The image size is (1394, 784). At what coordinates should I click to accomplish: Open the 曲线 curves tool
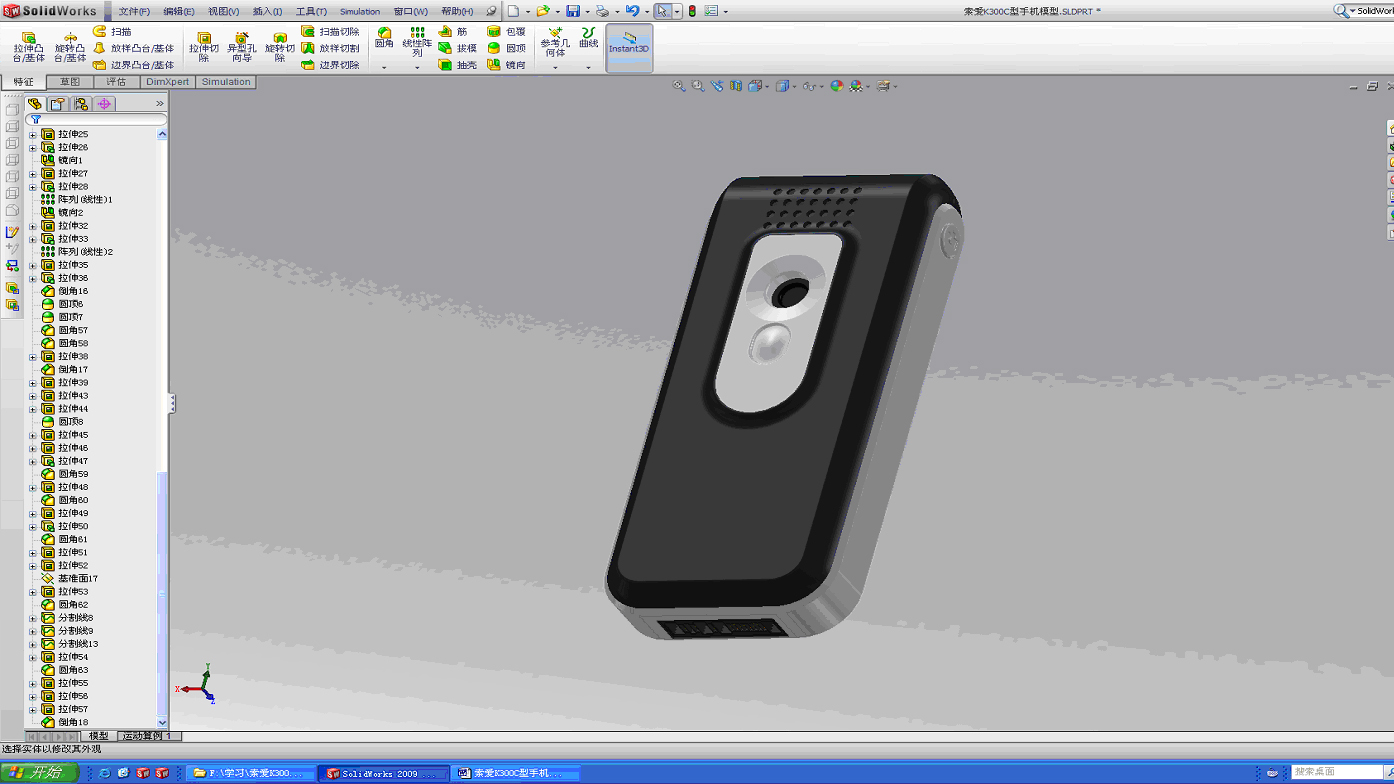click(x=588, y=38)
